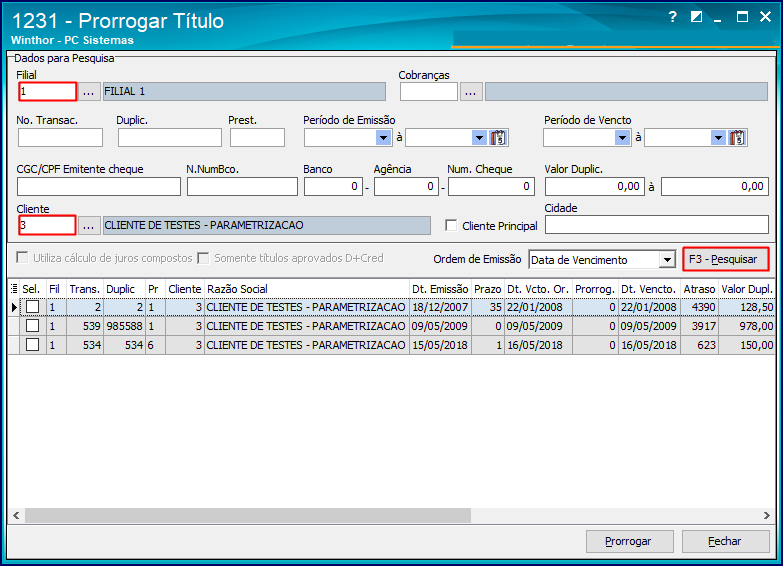
Task: Click CGC/CPF Emitente cheque field
Action: coord(99,187)
